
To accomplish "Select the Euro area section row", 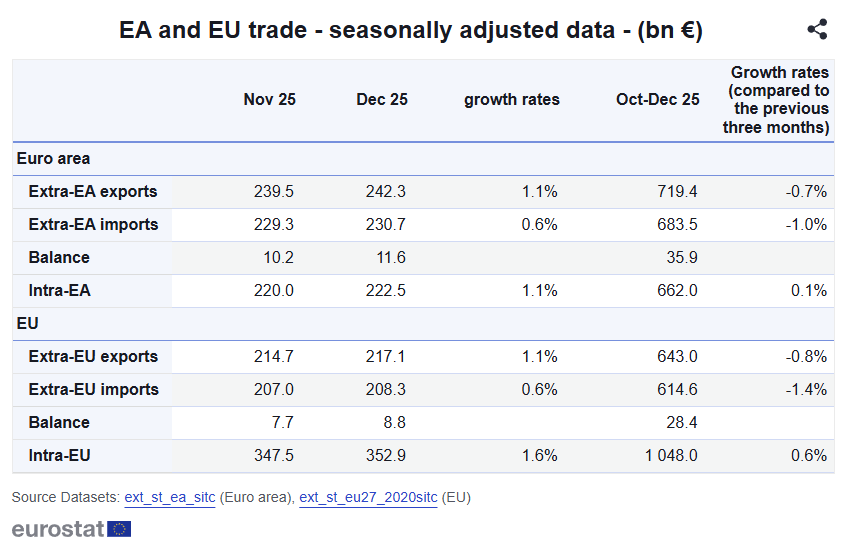I will (x=54, y=158).
